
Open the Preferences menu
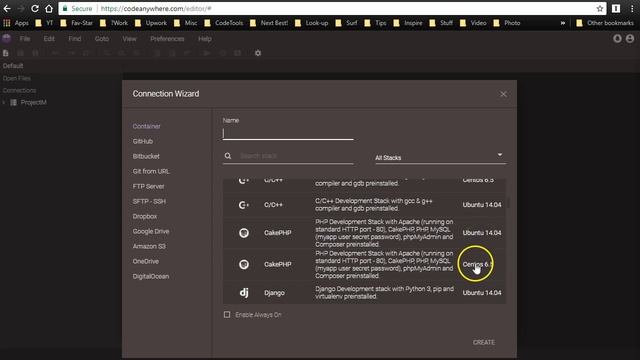[x=167, y=39]
